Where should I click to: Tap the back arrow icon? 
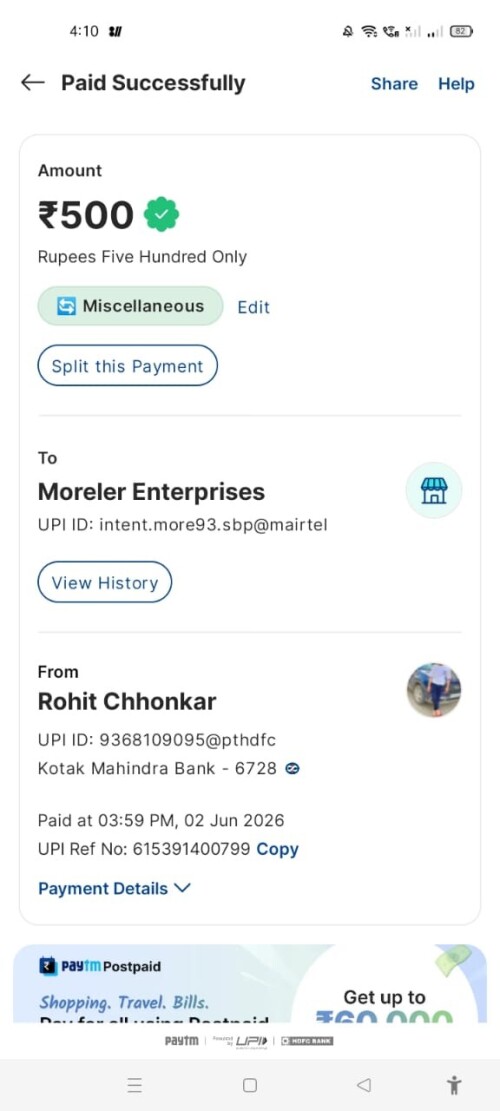pyautogui.click(x=33, y=83)
